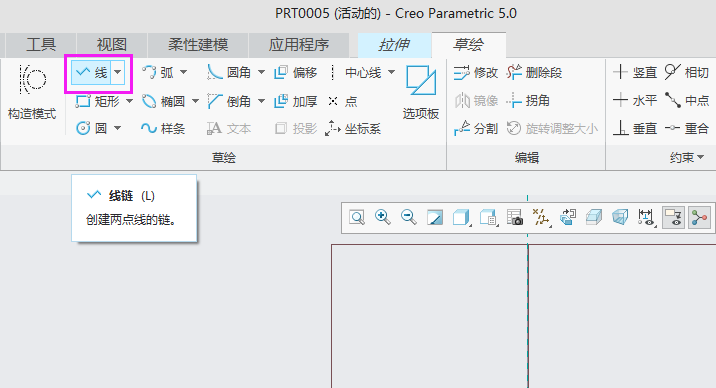Select the Project (投影) tool
This screenshot has width=716, height=388.
295,128
